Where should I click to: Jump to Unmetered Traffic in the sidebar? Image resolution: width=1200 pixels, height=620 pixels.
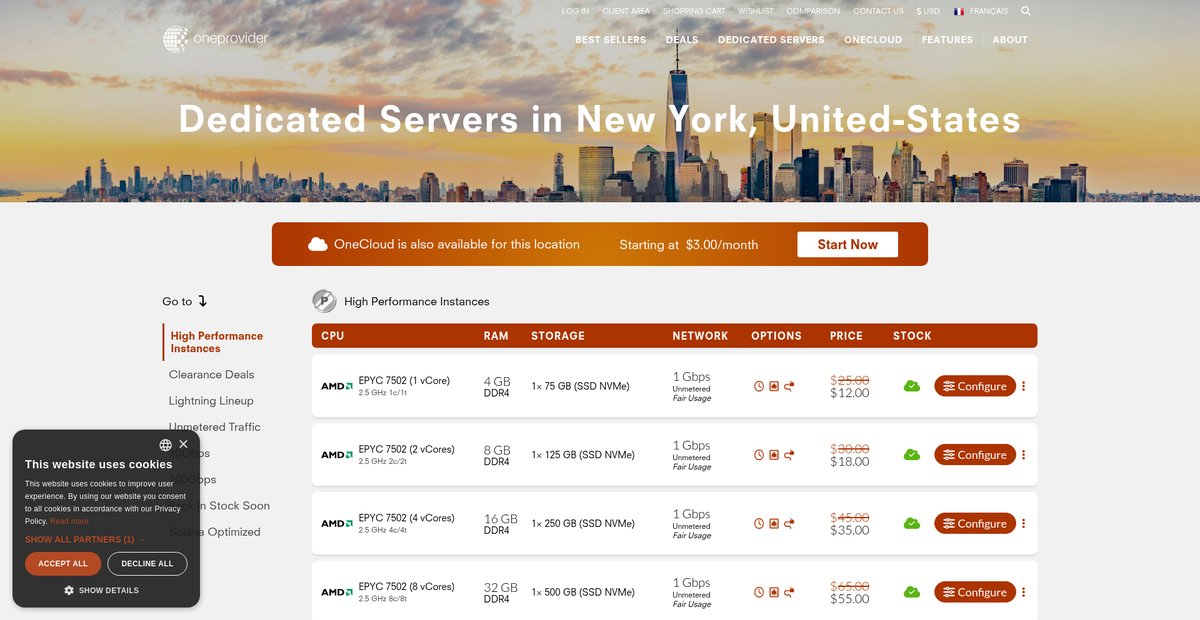pyautogui.click(x=214, y=427)
